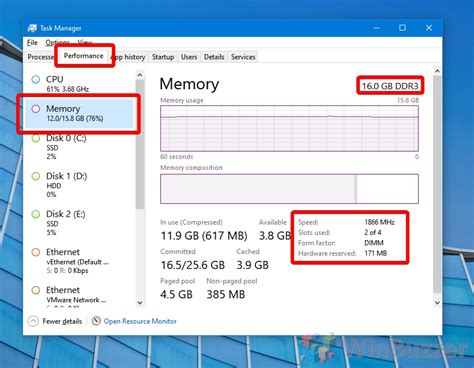This screenshot has height=368, width=474.
Task: Open the Options menu
Action: (57, 43)
